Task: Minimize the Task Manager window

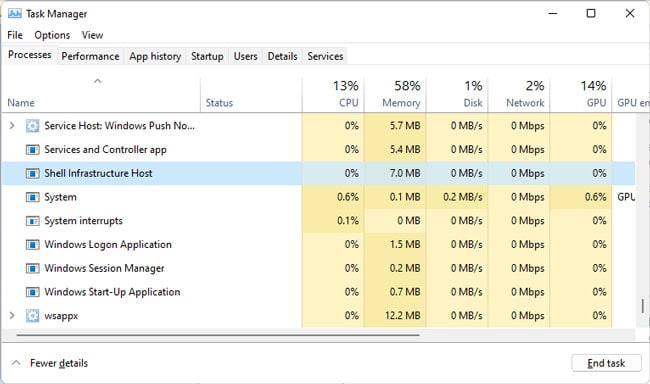Action: [553, 13]
